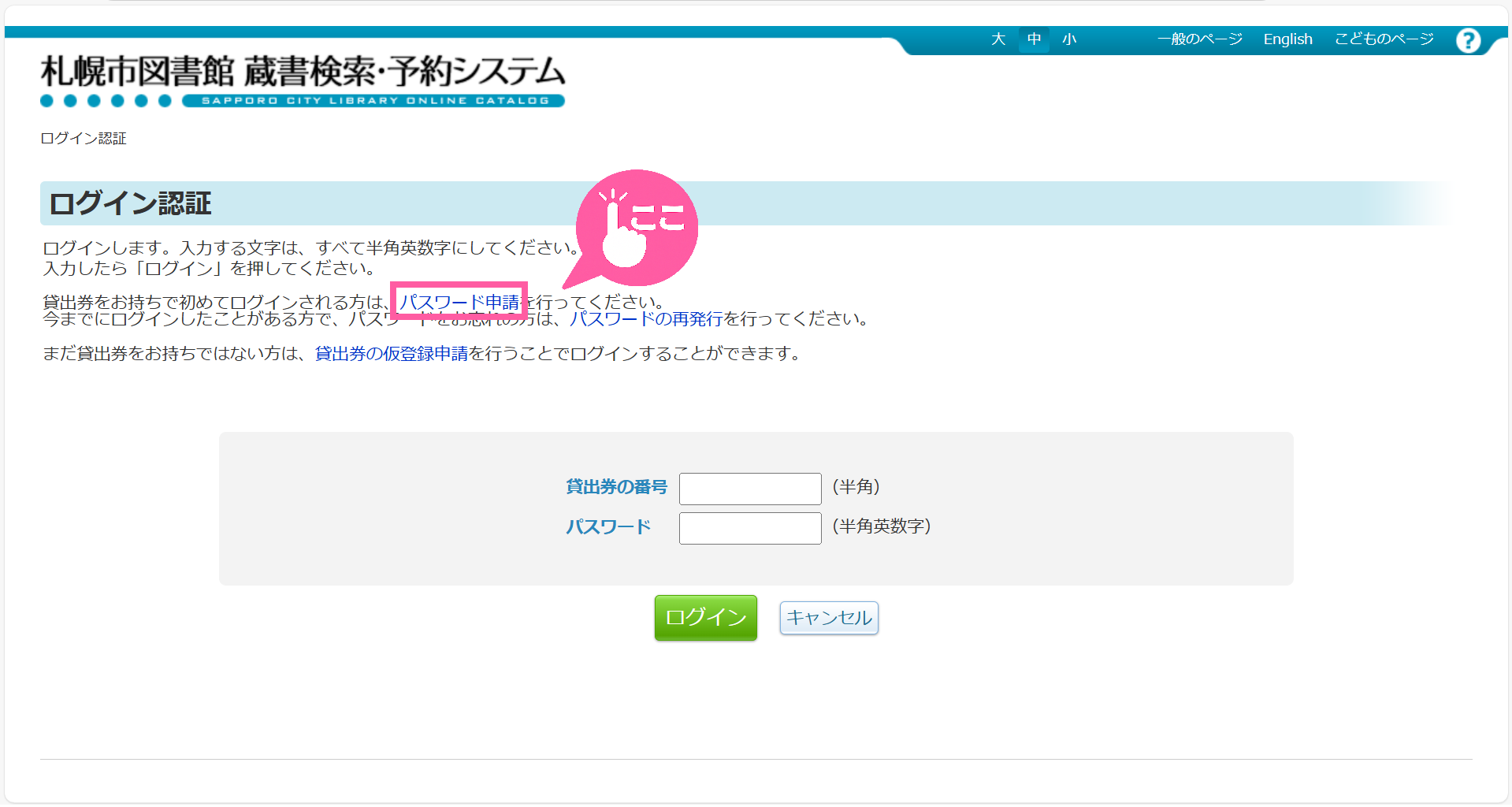The height and width of the screenshot is (807, 1512).
Task: Click the ログイン認証 breadcrumb text
Action: pyautogui.click(x=84, y=139)
